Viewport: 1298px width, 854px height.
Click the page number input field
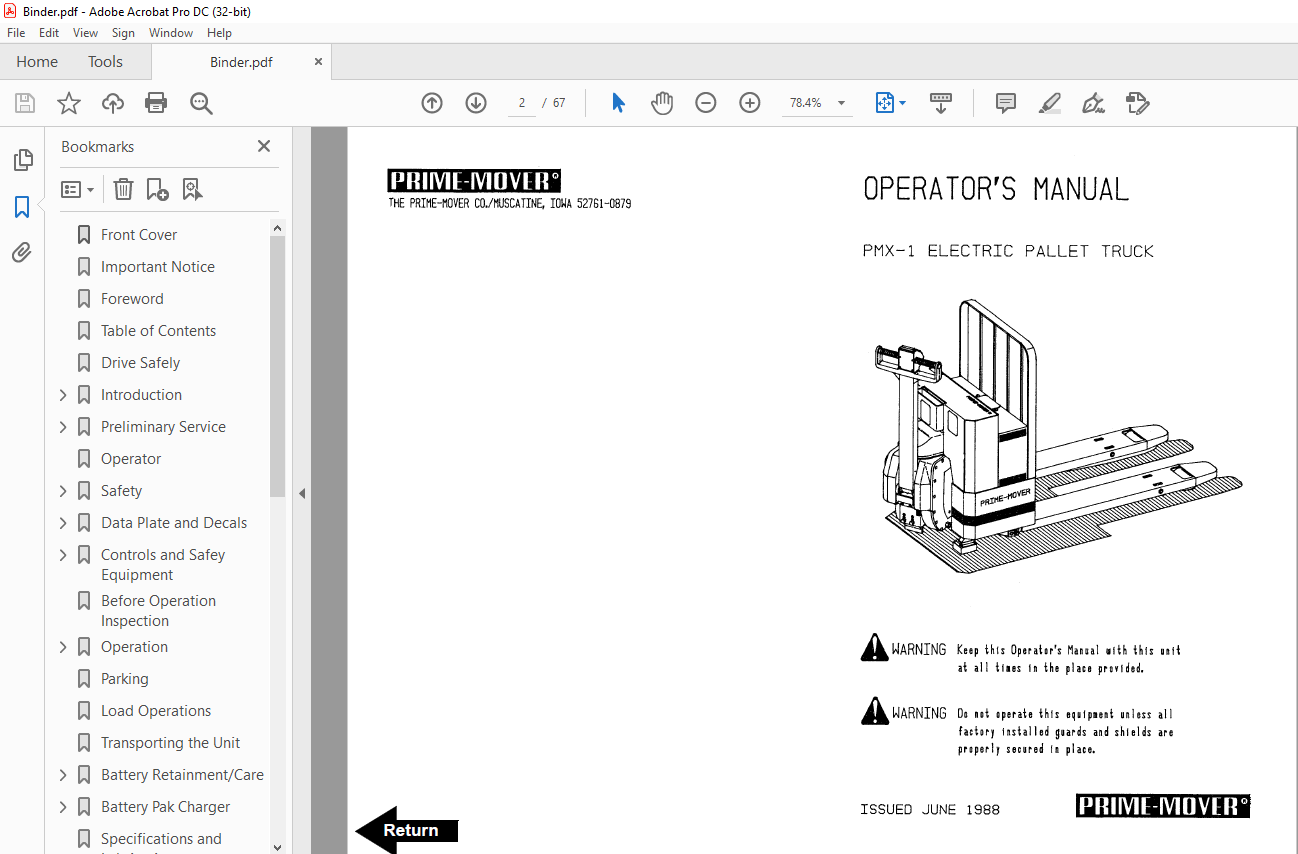click(x=522, y=103)
